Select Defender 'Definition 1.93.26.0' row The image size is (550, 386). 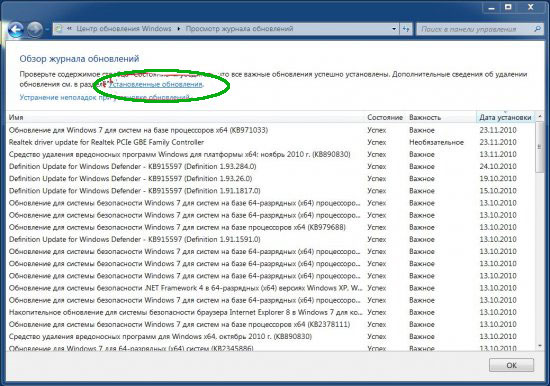click(271, 179)
